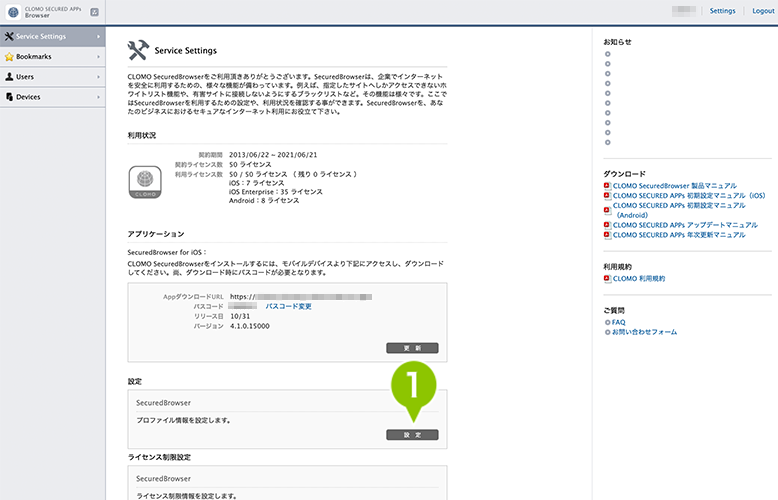Screen dimensions: 778x500
Task: Open the Users menu item
Action: 53,77
